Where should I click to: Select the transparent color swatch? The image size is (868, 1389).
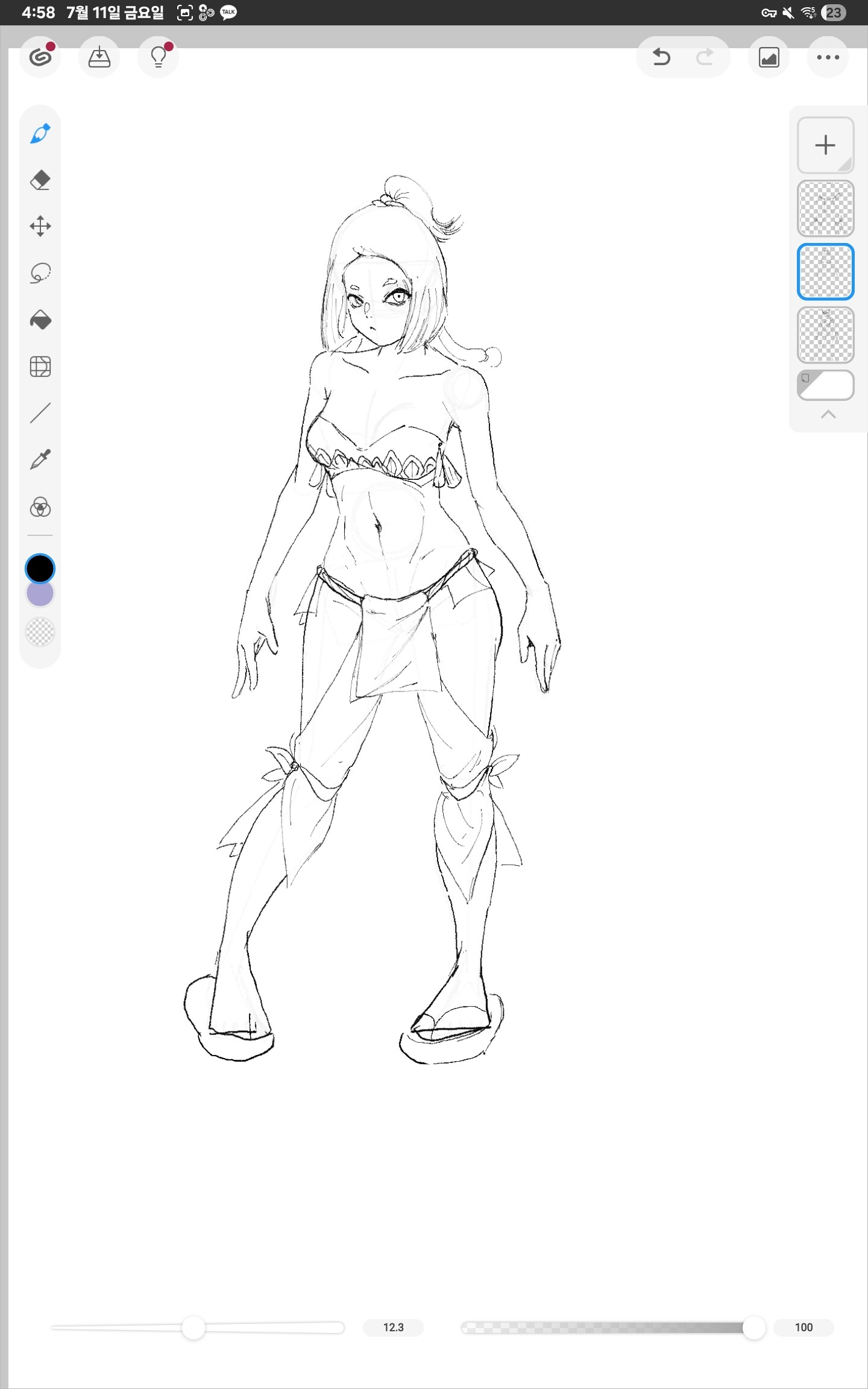(40, 632)
